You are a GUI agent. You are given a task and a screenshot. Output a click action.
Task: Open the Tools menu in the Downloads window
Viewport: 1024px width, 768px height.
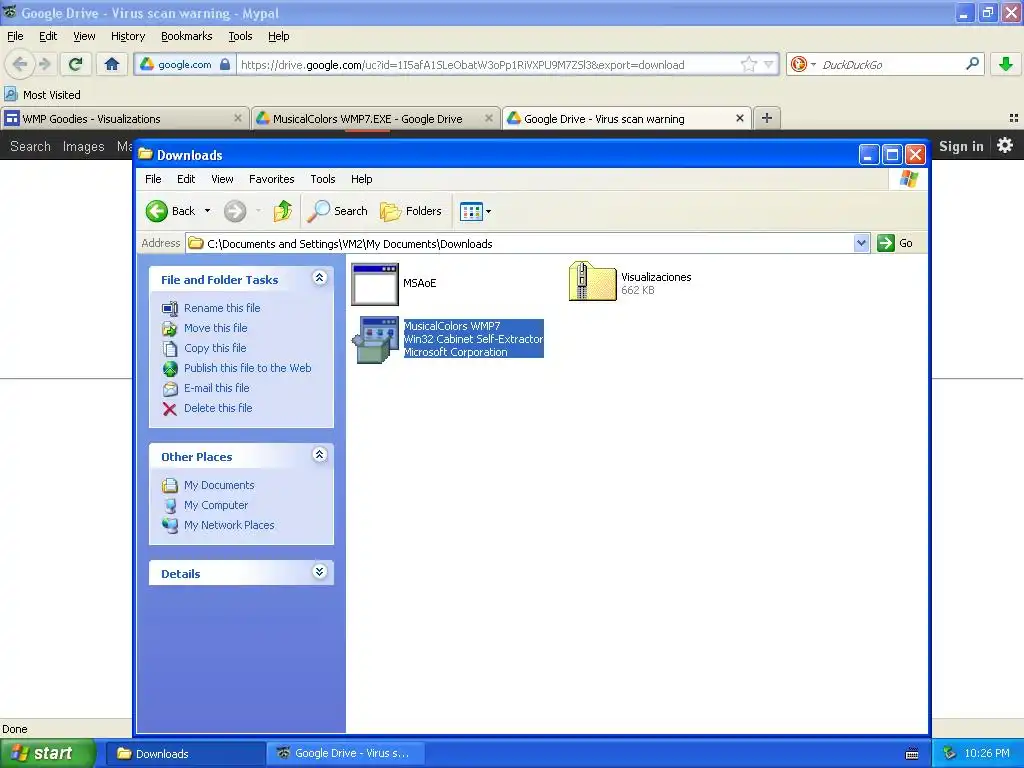pos(323,179)
